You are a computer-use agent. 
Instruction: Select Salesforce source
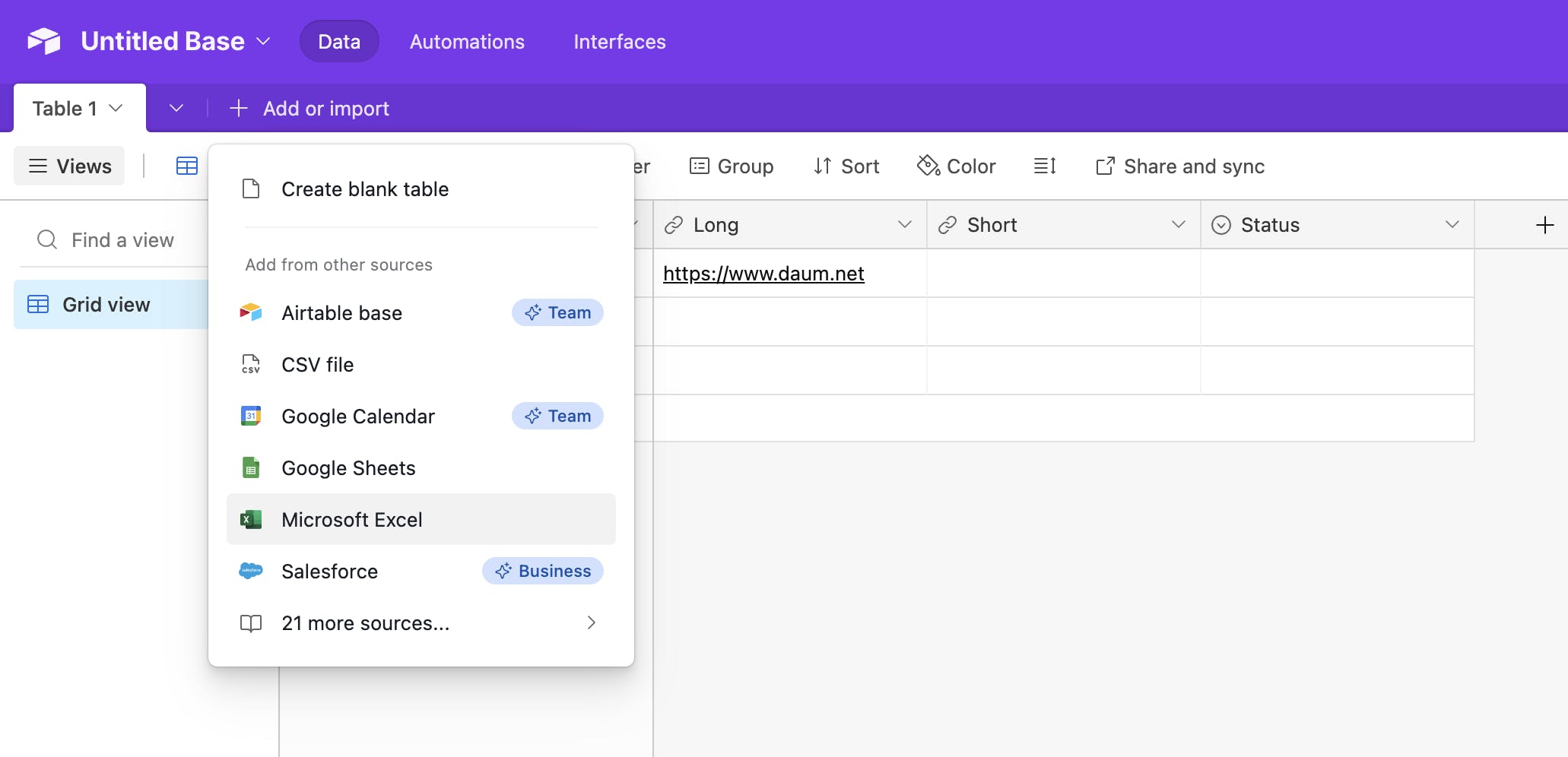pyautogui.click(x=421, y=572)
